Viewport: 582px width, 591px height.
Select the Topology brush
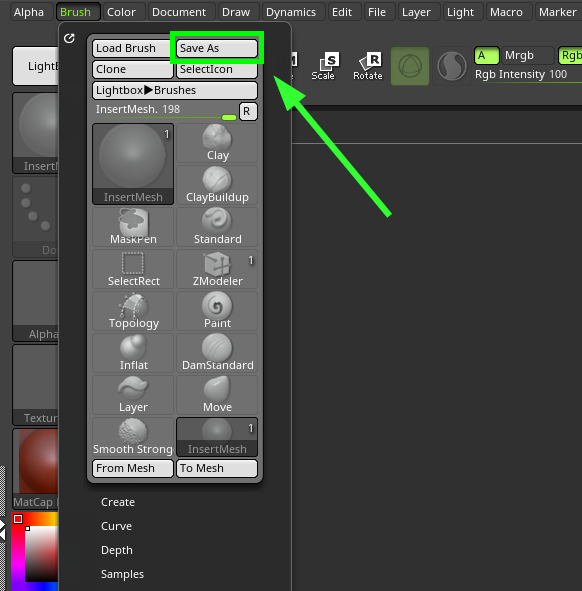coord(133,311)
